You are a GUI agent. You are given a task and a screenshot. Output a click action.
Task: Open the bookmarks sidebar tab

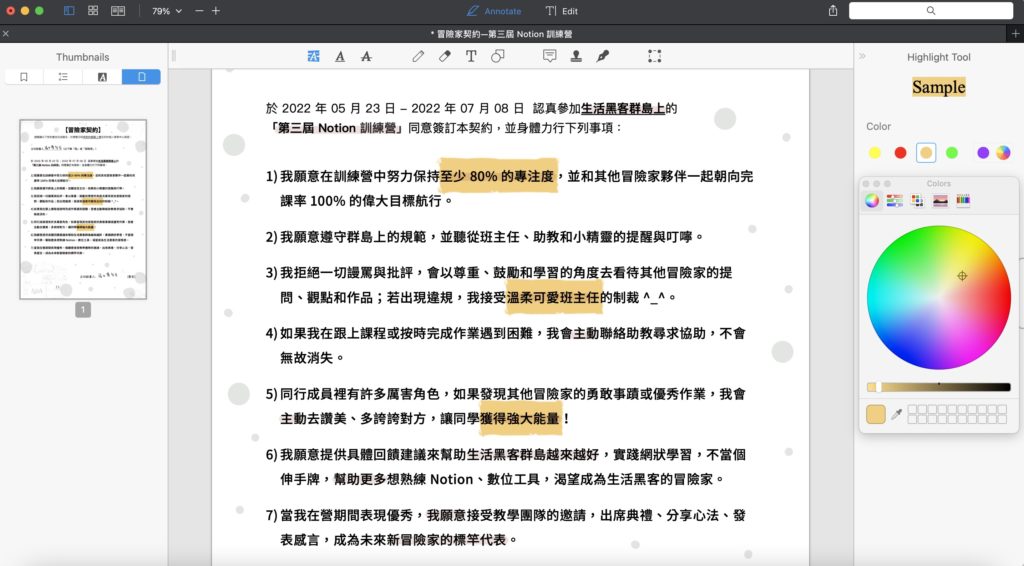click(24, 77)
